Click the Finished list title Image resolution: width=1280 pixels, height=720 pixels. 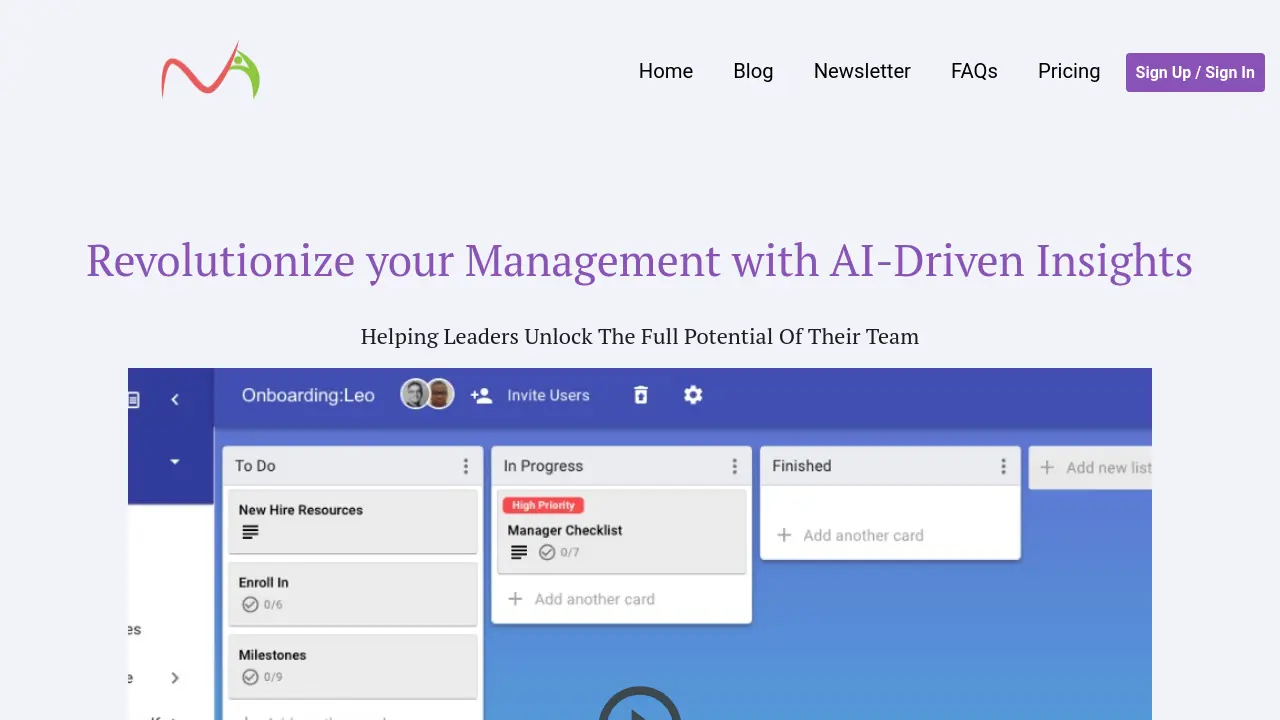pos(802,466)
